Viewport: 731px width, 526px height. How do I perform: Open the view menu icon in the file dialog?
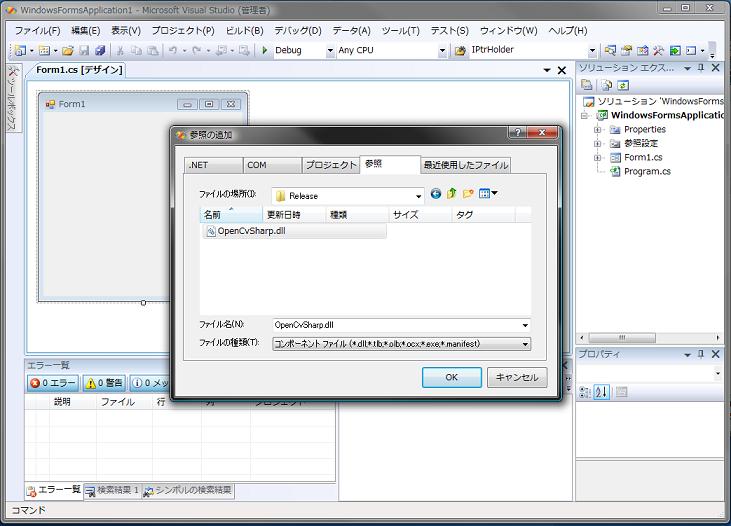tap(488, 193)
